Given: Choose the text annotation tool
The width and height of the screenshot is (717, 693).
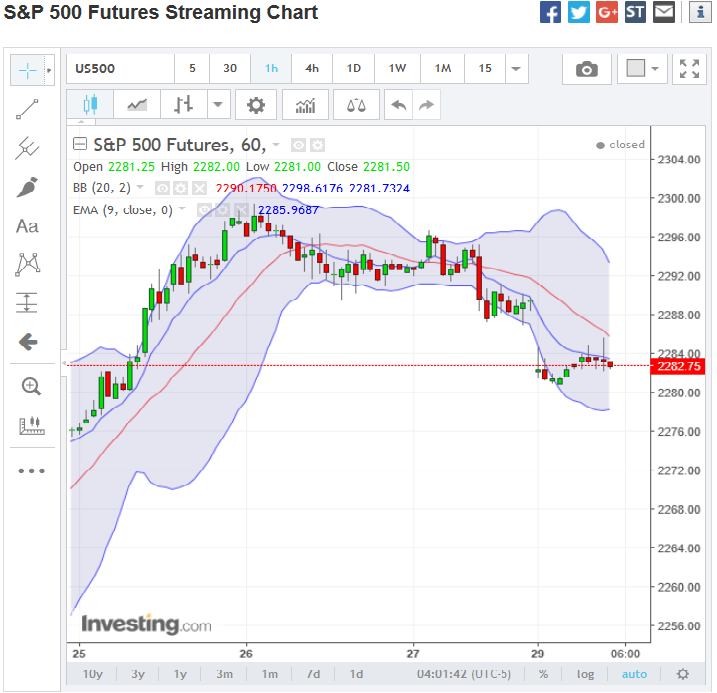Looking at the screenshot, I should 27,226.
